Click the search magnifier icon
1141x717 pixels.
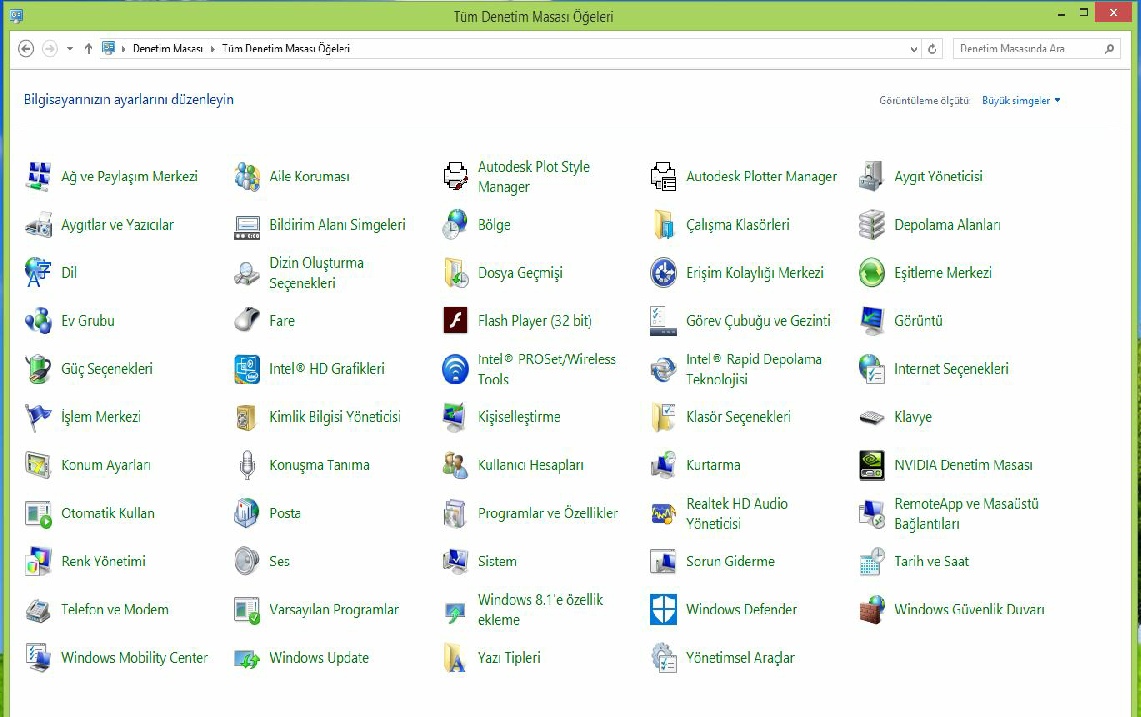pyautogui.click(x=1109, y=49)
